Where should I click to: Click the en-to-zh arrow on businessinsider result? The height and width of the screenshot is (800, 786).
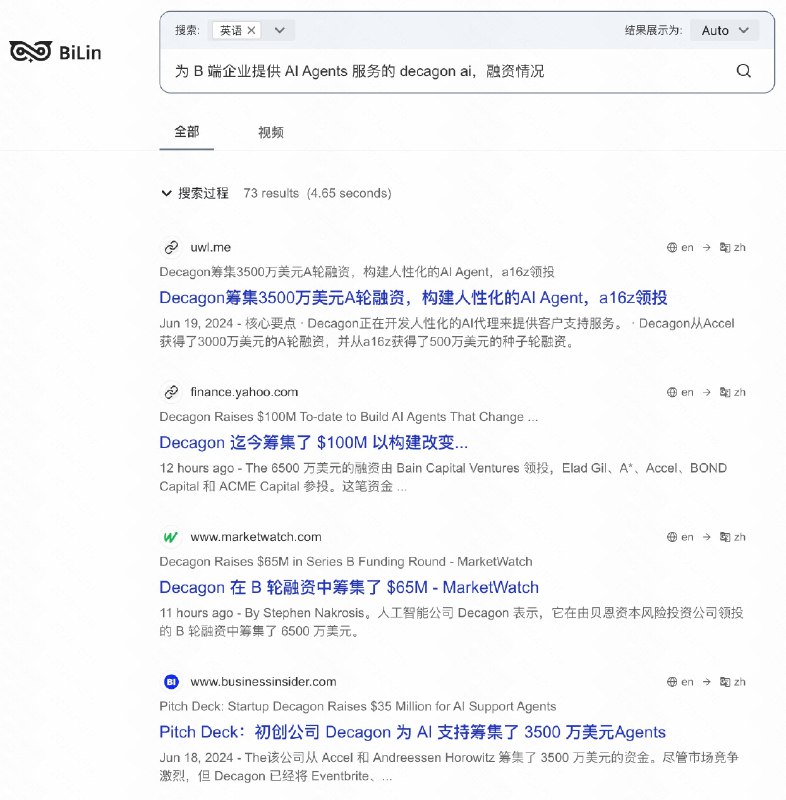(706, 682)
